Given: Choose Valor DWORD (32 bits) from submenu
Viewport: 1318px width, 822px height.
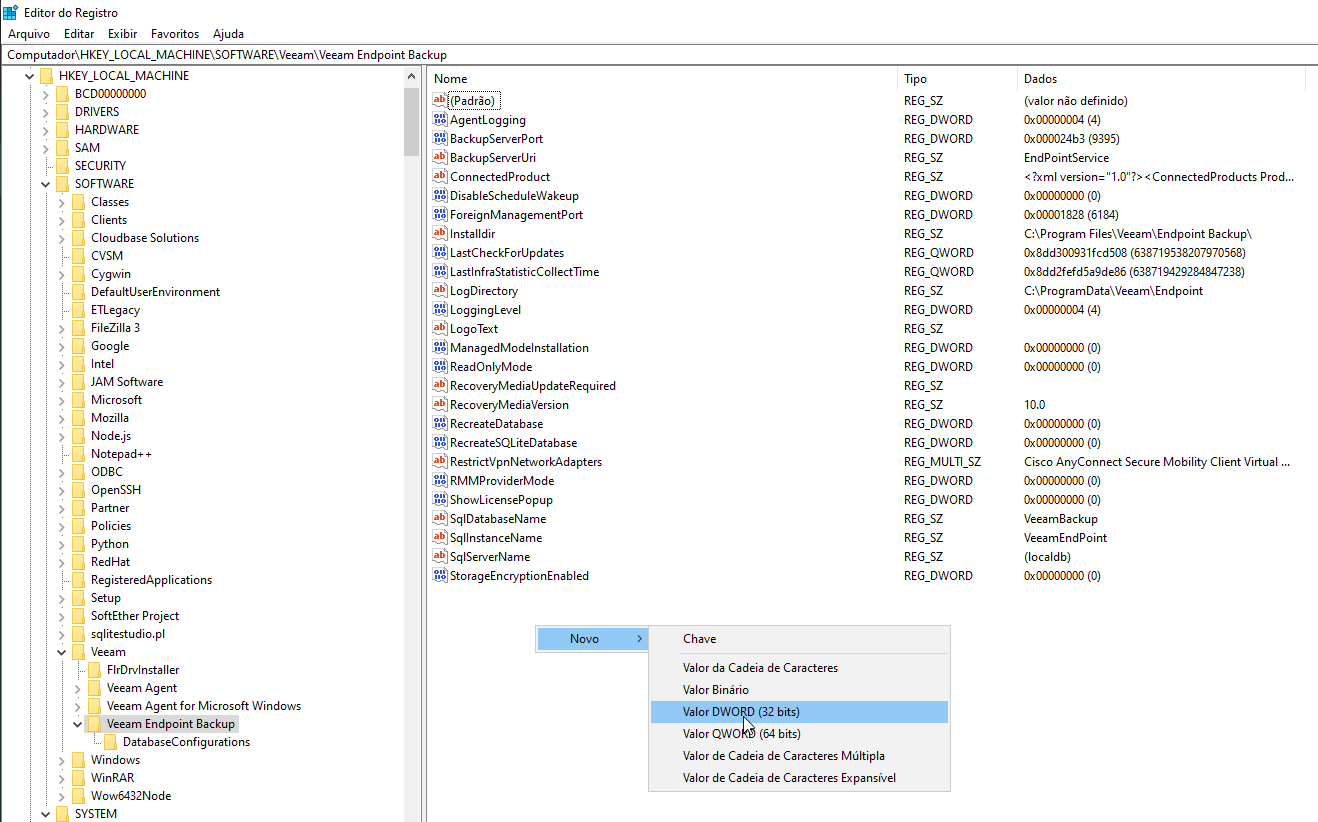Looking at the screenshot, I should click(799, 712).
